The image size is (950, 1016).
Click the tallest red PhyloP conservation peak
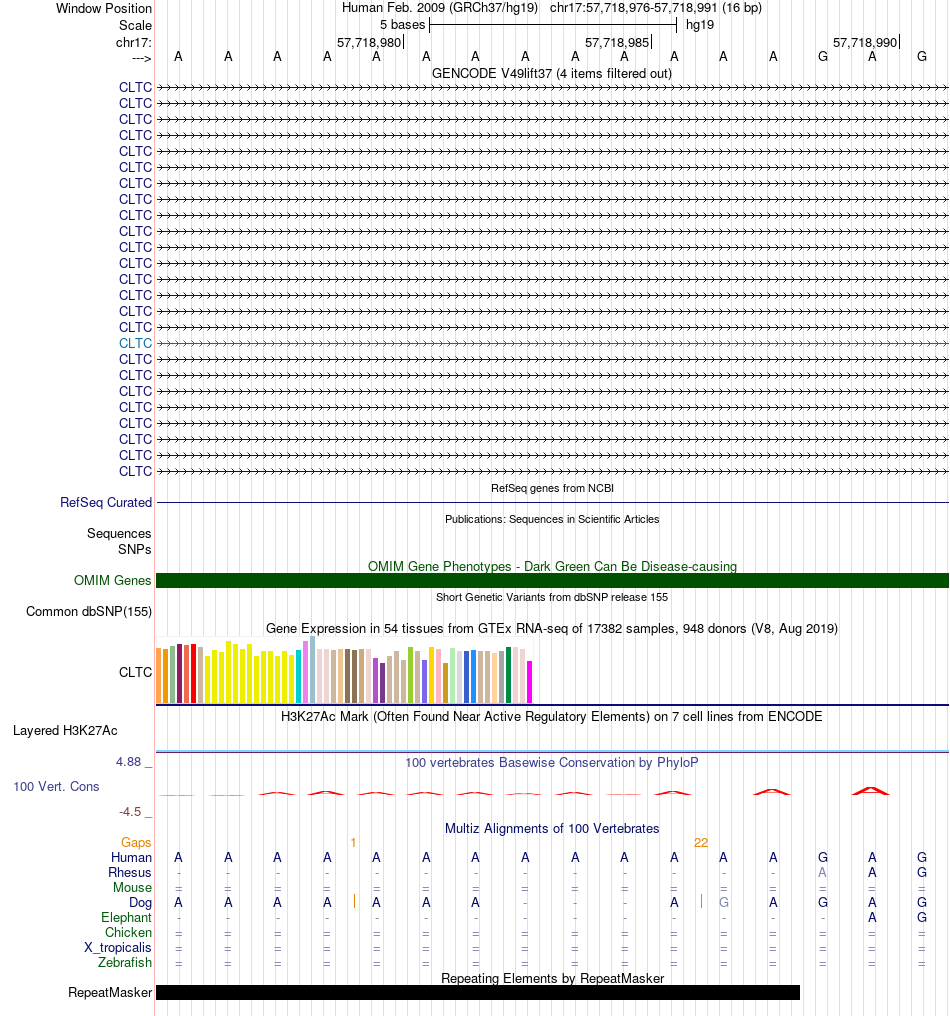point(870,791)
